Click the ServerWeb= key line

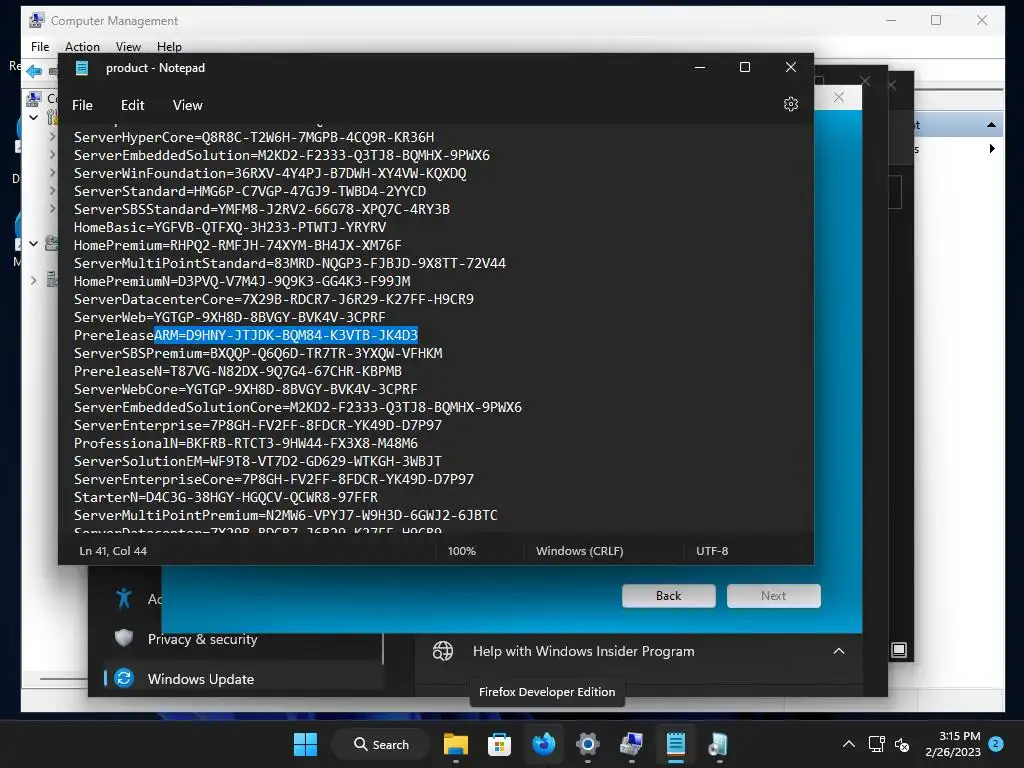point(229,317)
